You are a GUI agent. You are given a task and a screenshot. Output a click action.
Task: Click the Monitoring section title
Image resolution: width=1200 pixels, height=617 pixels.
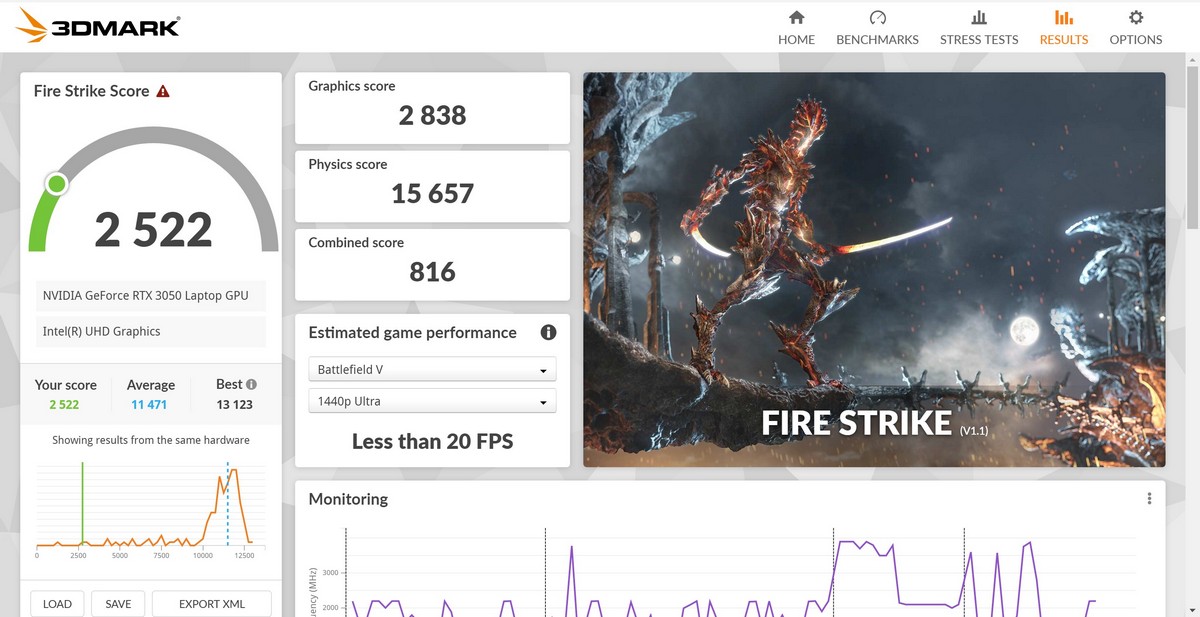pos(348,499)
